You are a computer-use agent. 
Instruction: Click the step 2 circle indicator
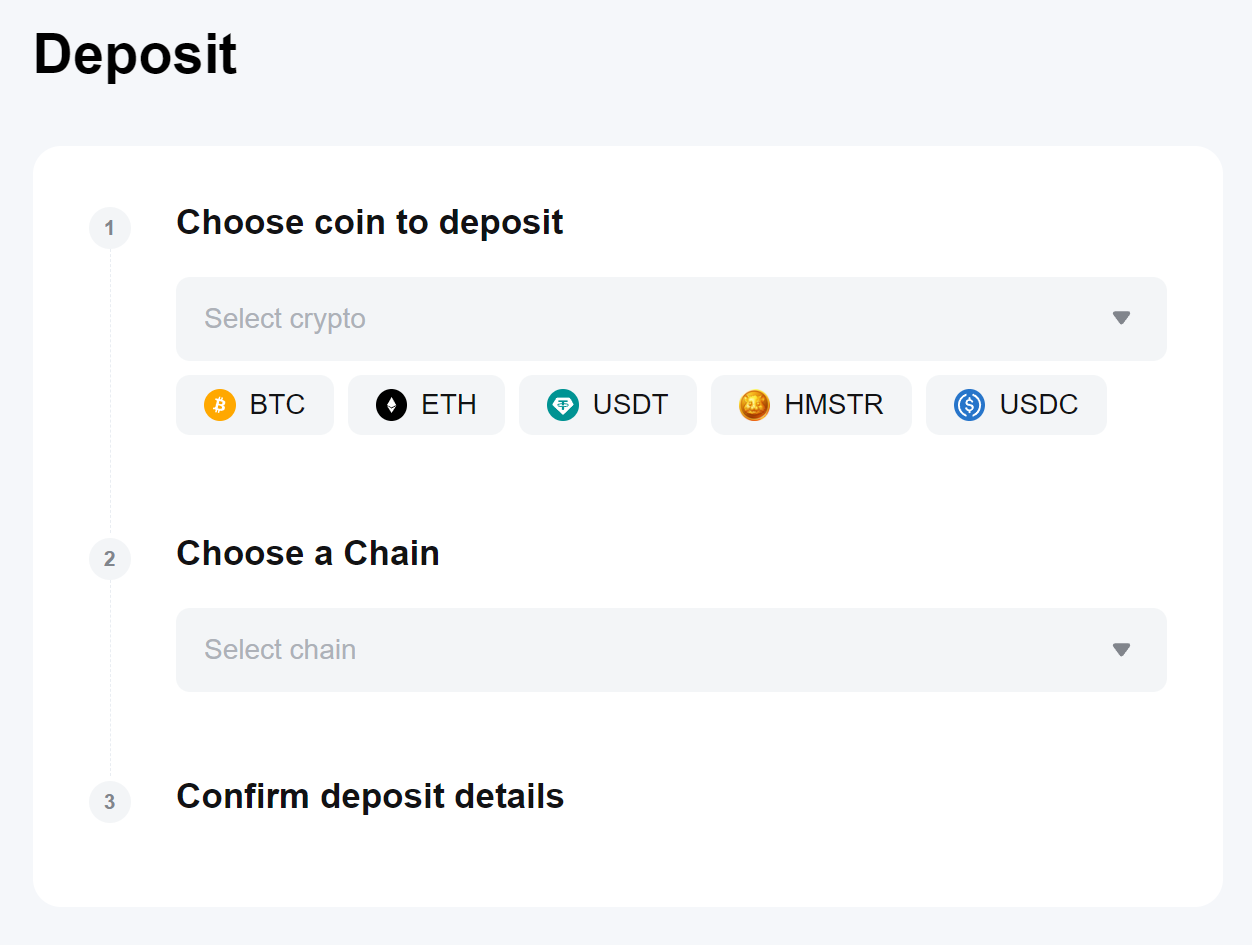(x=110, y=559)
